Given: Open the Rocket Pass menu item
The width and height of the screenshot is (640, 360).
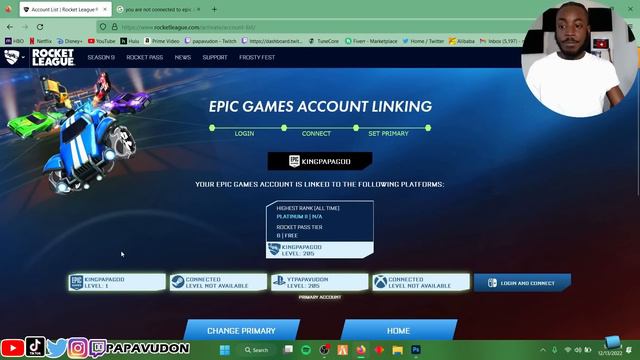Looking at the screenshot, I should [144, 58].
